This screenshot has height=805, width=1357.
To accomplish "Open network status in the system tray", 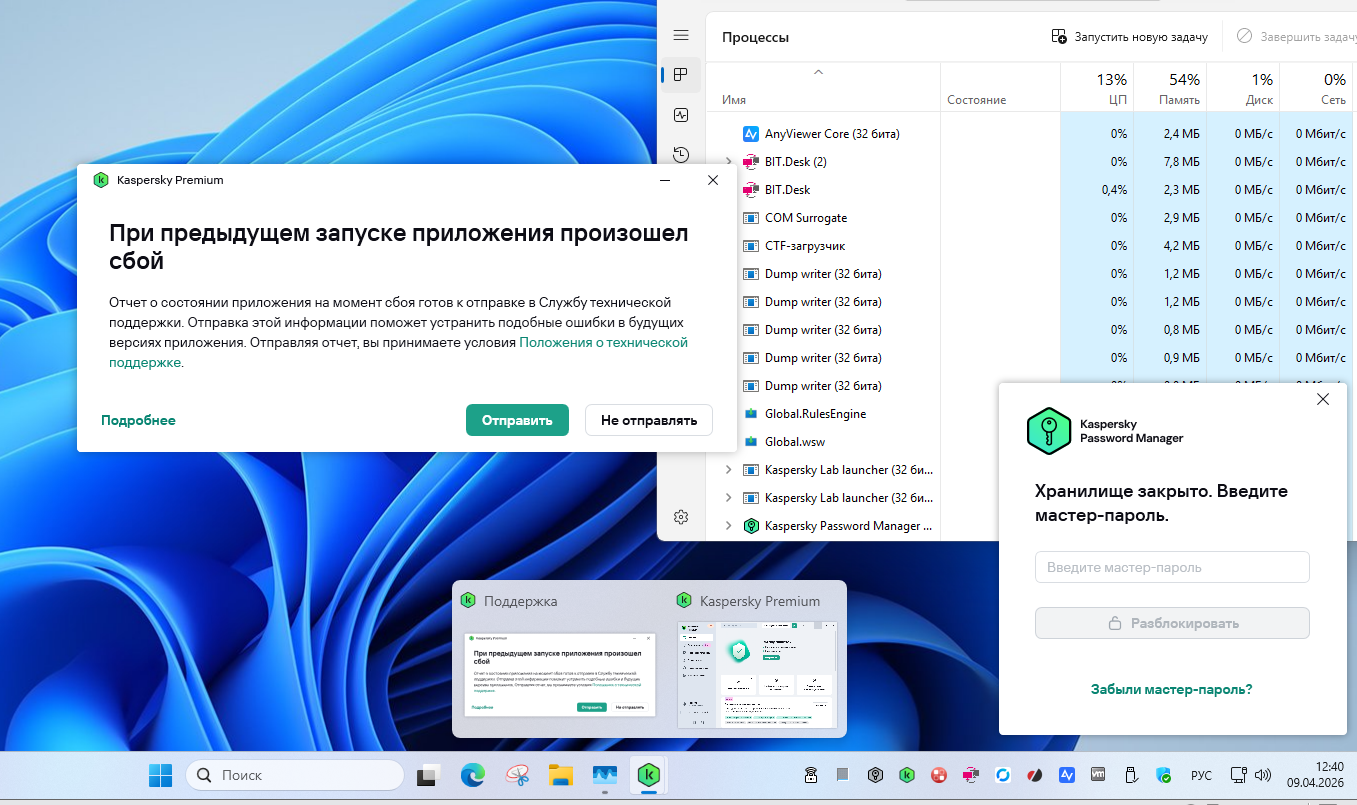I will pos(1238,775).
